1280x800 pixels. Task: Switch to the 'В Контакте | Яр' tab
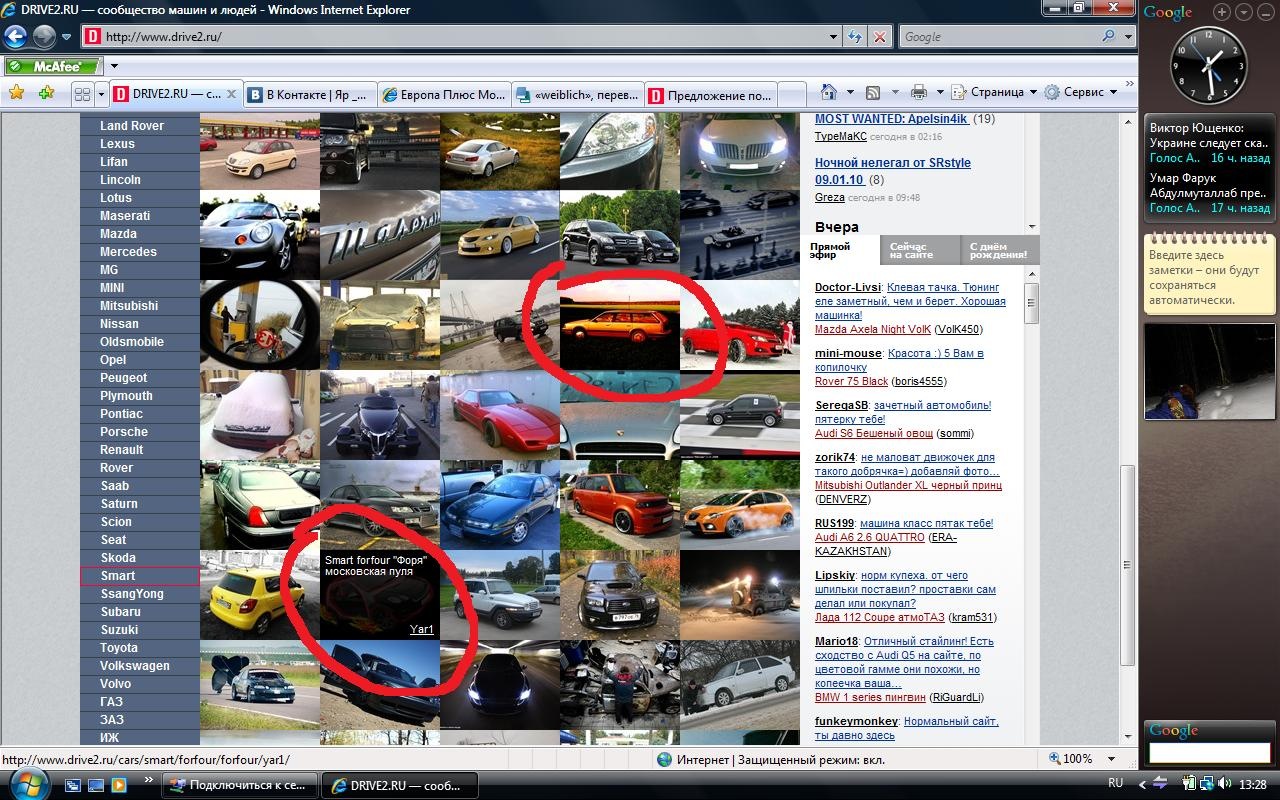pyautogui.click(x=310, y=94)
